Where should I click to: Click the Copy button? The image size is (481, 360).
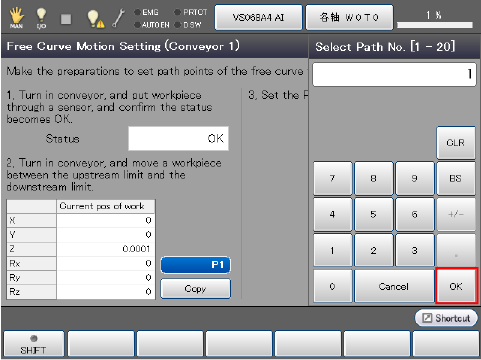tap(196, 289)
